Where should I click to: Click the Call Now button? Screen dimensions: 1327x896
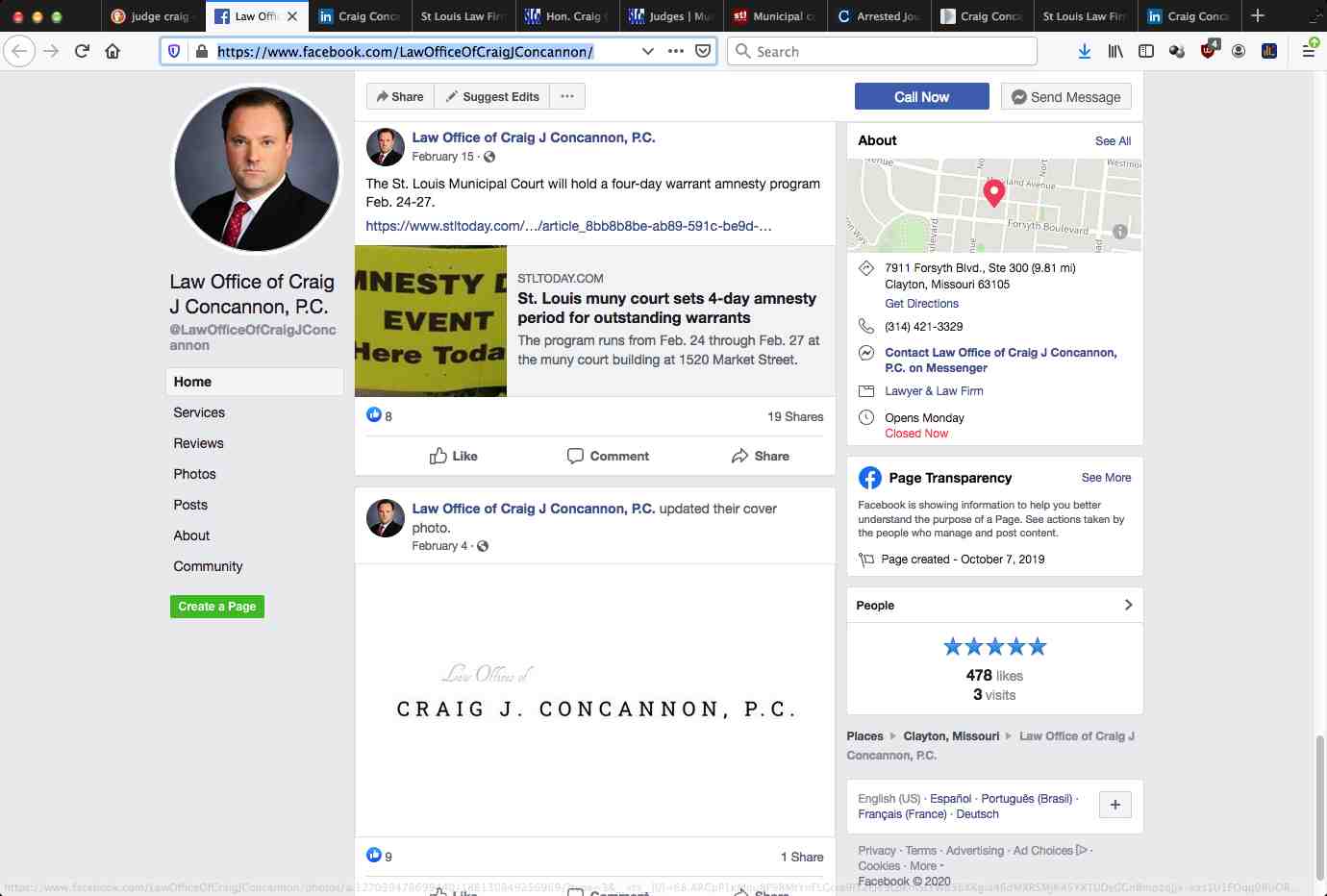tap(921, 96)
